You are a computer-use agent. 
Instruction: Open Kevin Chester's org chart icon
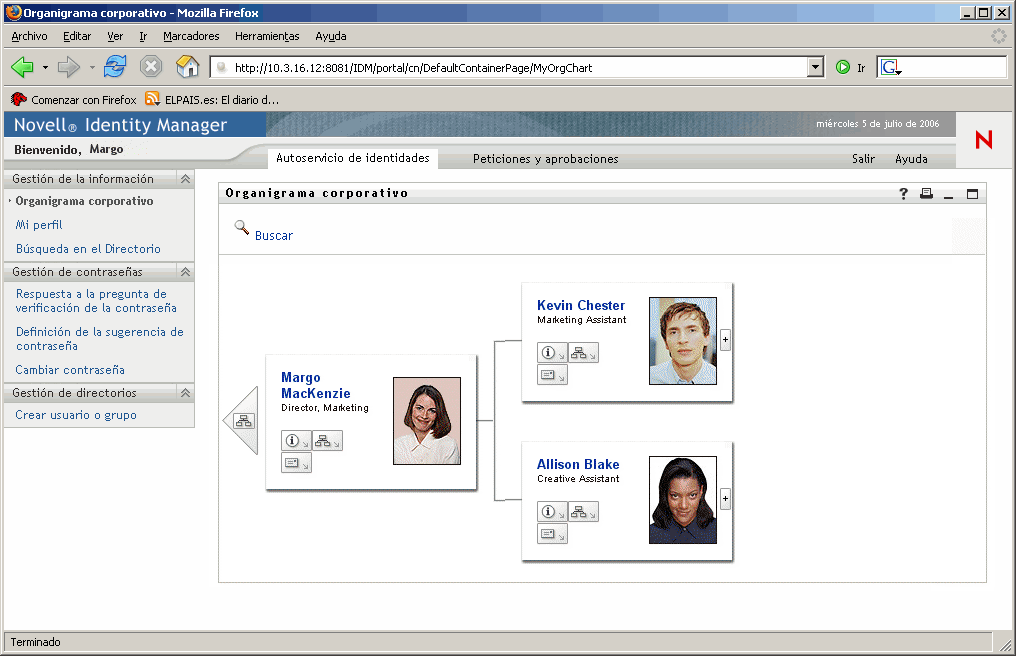pyautogui.click(x=583, y=353)
